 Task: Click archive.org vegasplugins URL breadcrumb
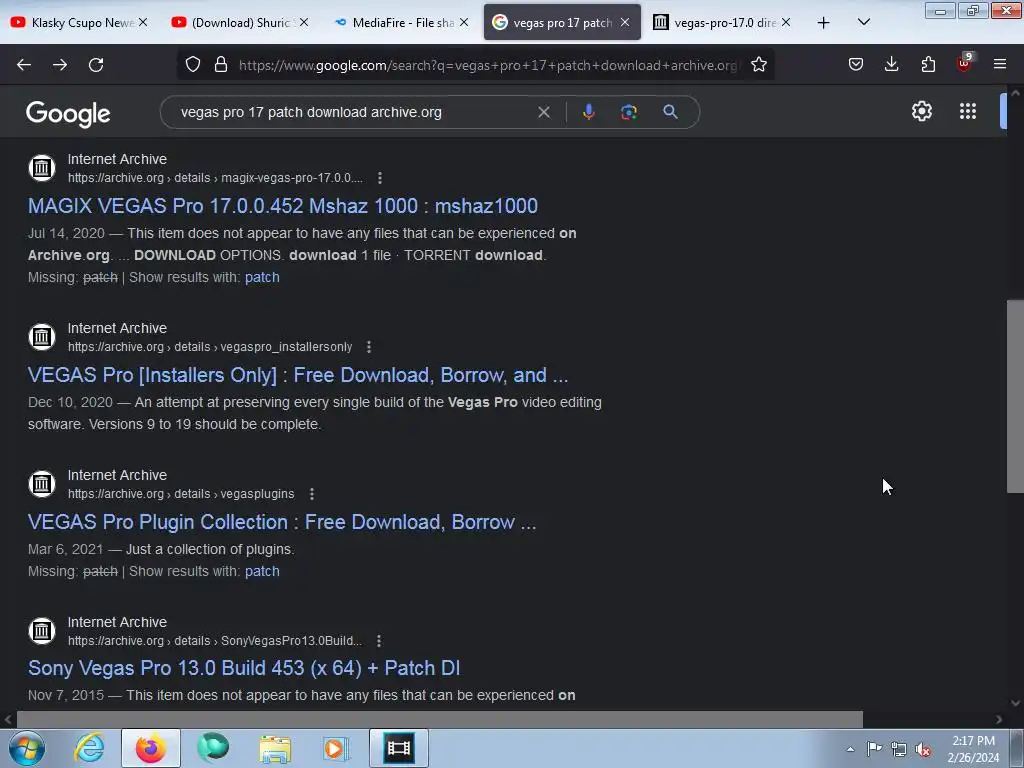tap(181, 494)
